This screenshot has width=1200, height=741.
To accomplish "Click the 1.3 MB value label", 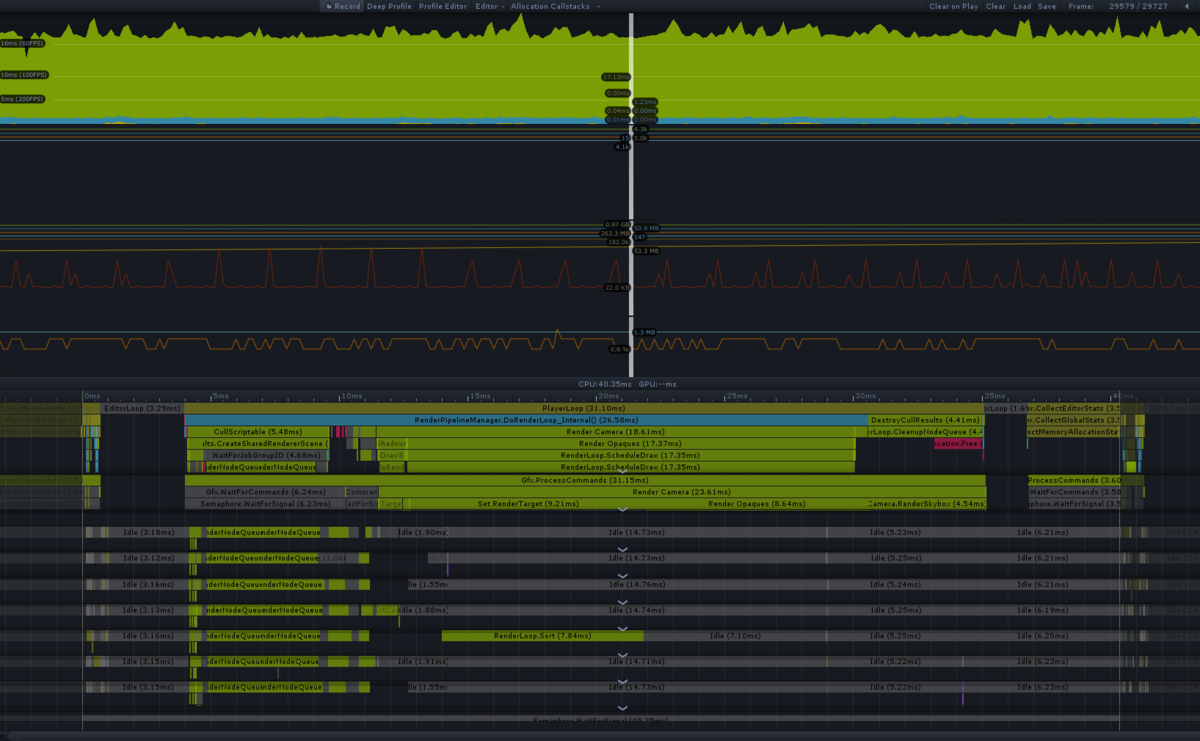I will [x=645, y=332].
